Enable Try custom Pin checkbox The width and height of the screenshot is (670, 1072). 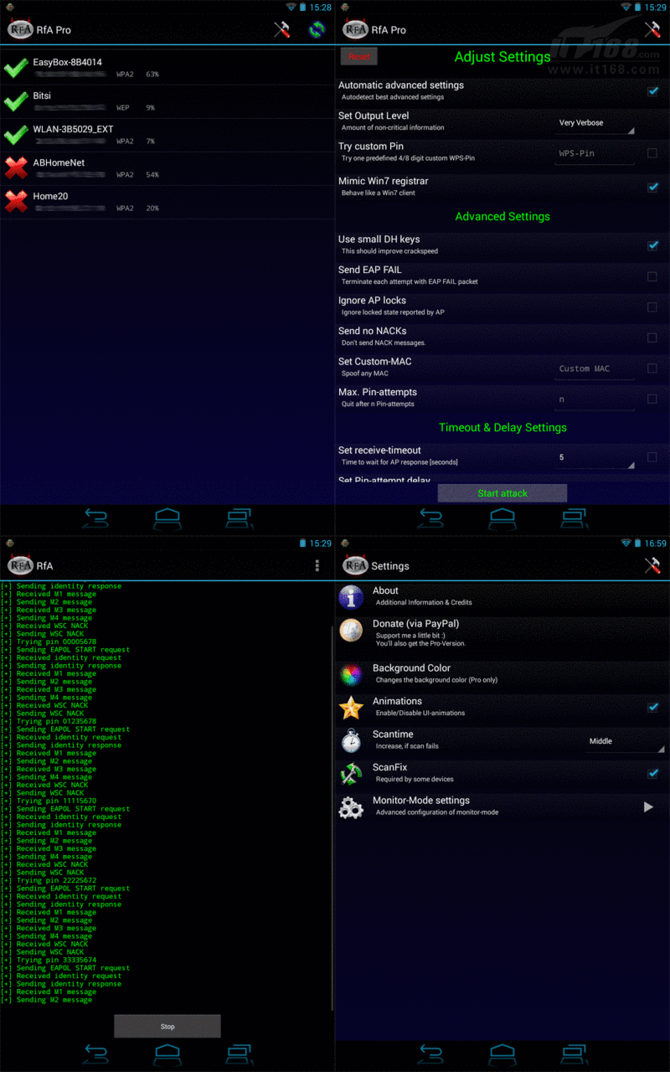tap(652, 153)
